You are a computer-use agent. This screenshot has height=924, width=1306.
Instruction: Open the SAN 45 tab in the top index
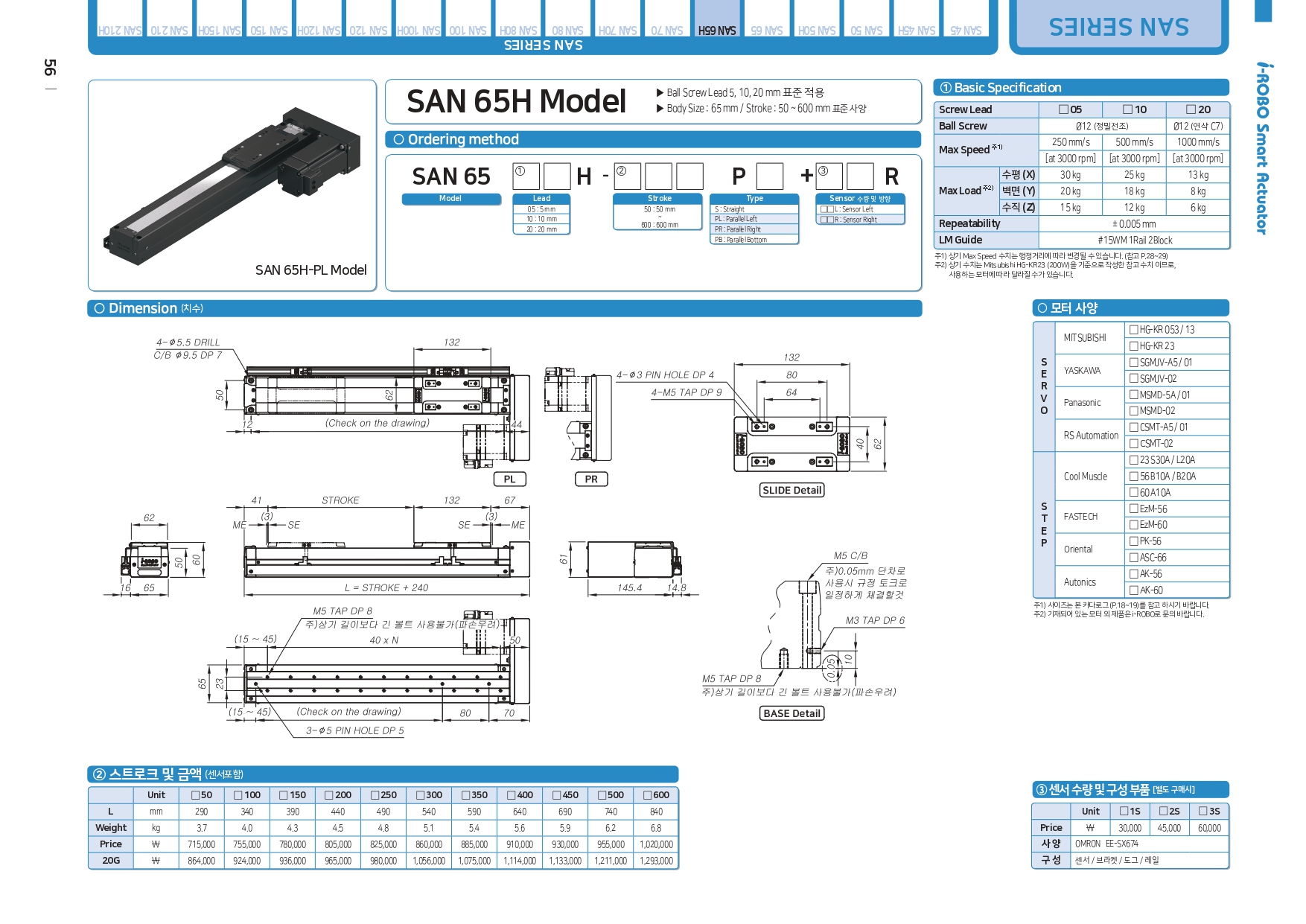(966, 20)
